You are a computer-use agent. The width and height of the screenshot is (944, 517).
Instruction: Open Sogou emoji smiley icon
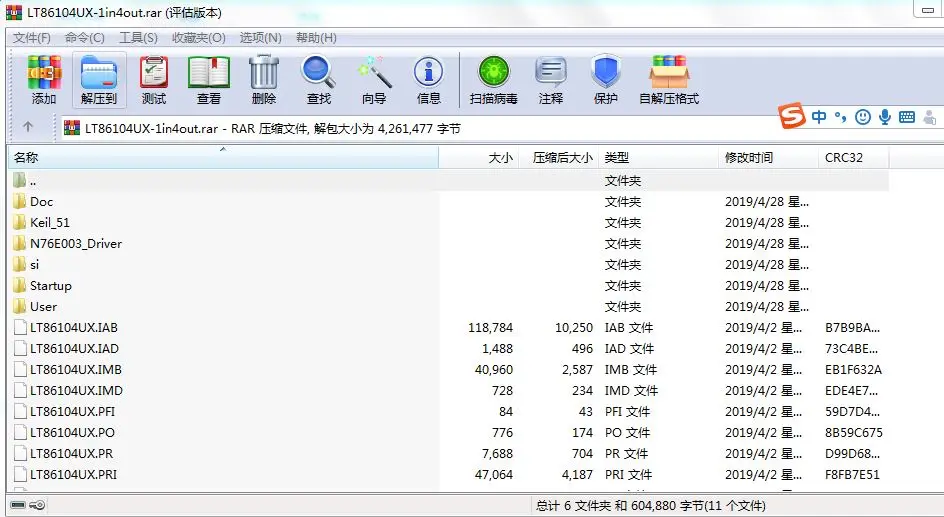coord(863,117)
